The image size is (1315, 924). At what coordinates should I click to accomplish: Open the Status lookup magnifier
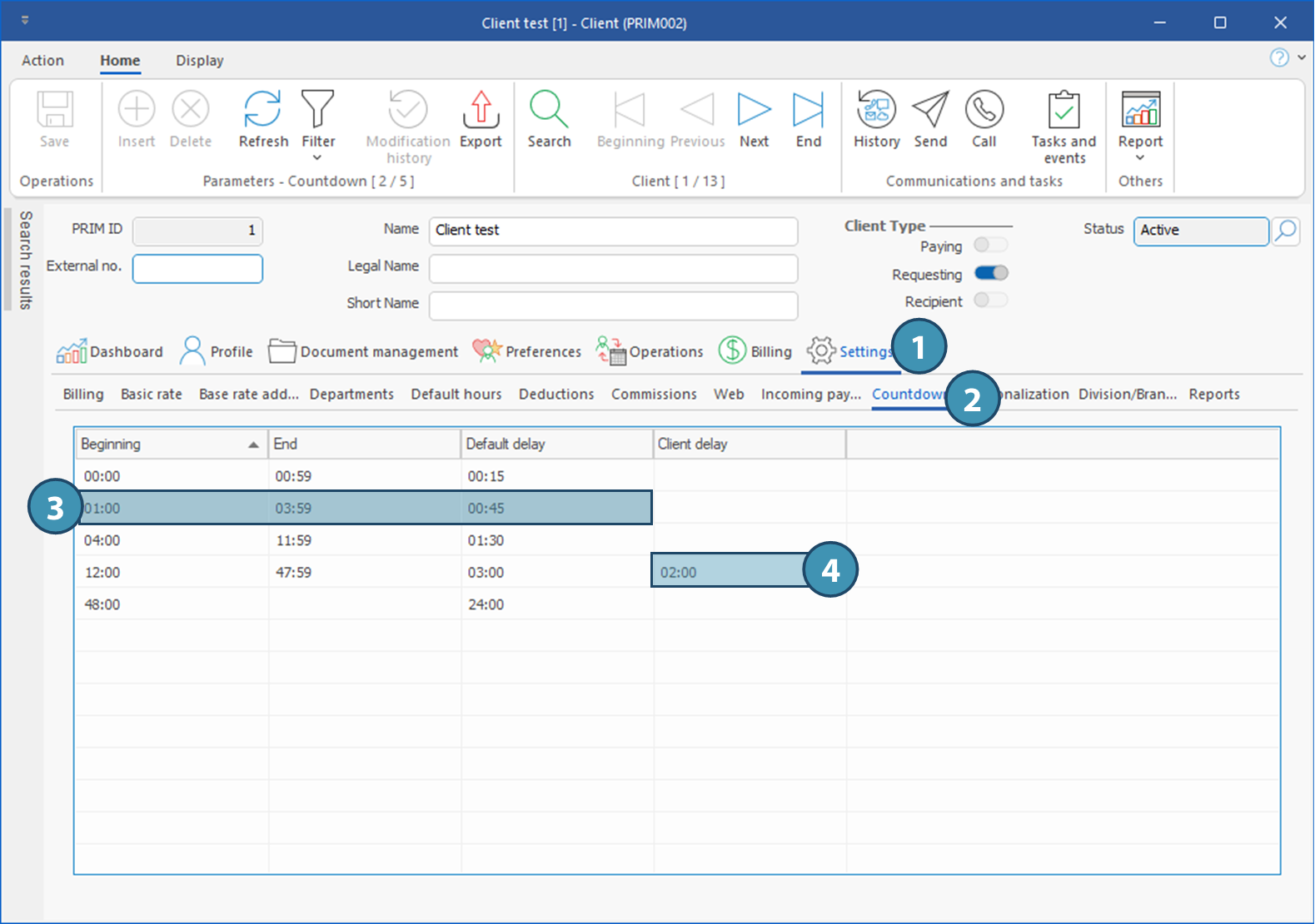click(x=1286, y=231)
